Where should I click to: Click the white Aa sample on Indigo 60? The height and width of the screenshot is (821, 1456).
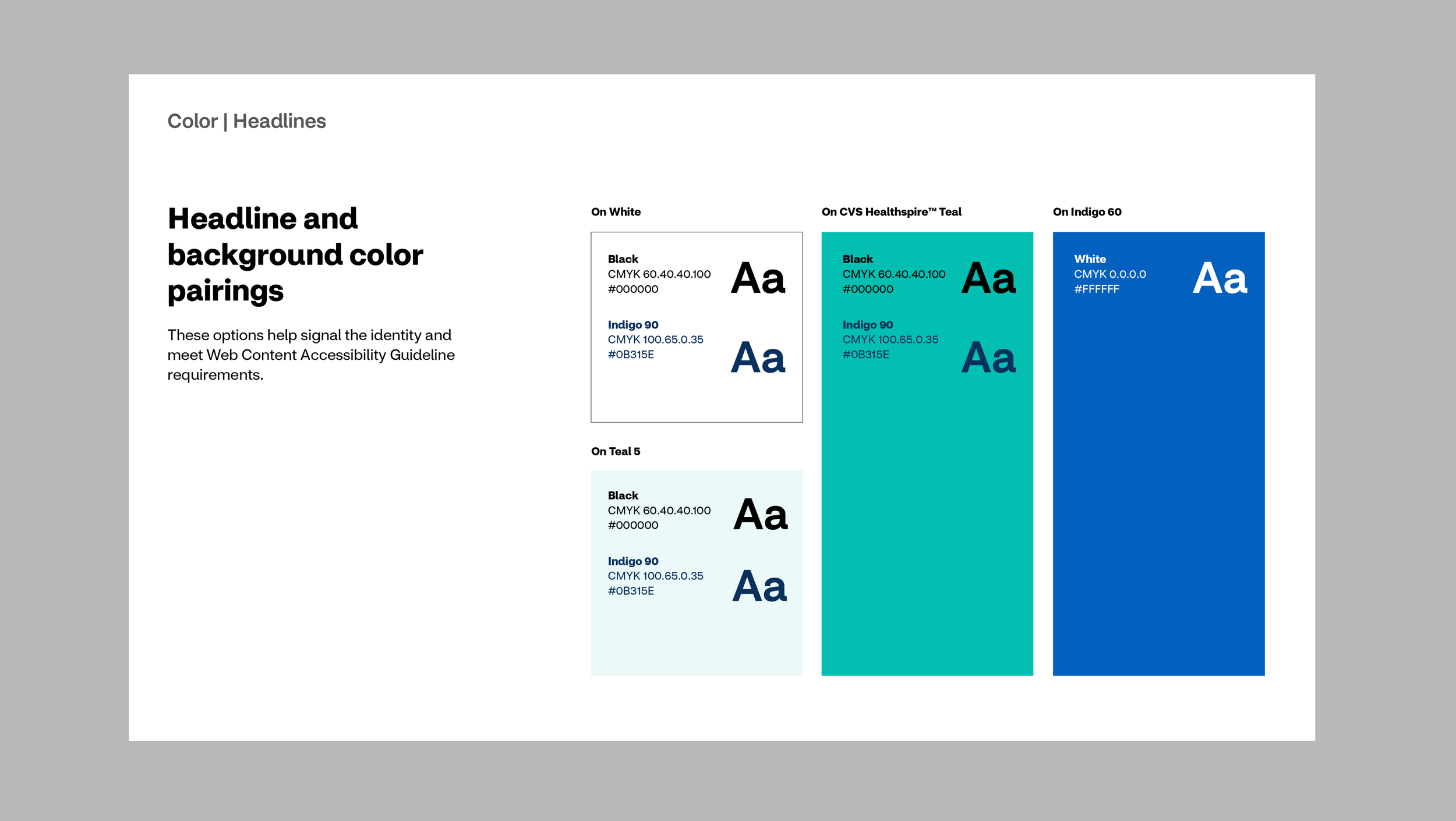1219,278
